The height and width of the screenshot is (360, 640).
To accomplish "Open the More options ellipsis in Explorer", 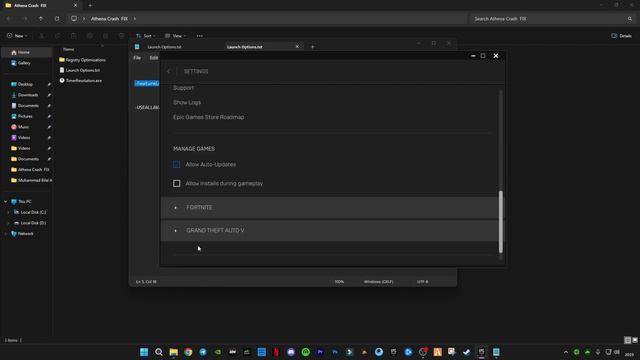I will click(x=200, y=36).
